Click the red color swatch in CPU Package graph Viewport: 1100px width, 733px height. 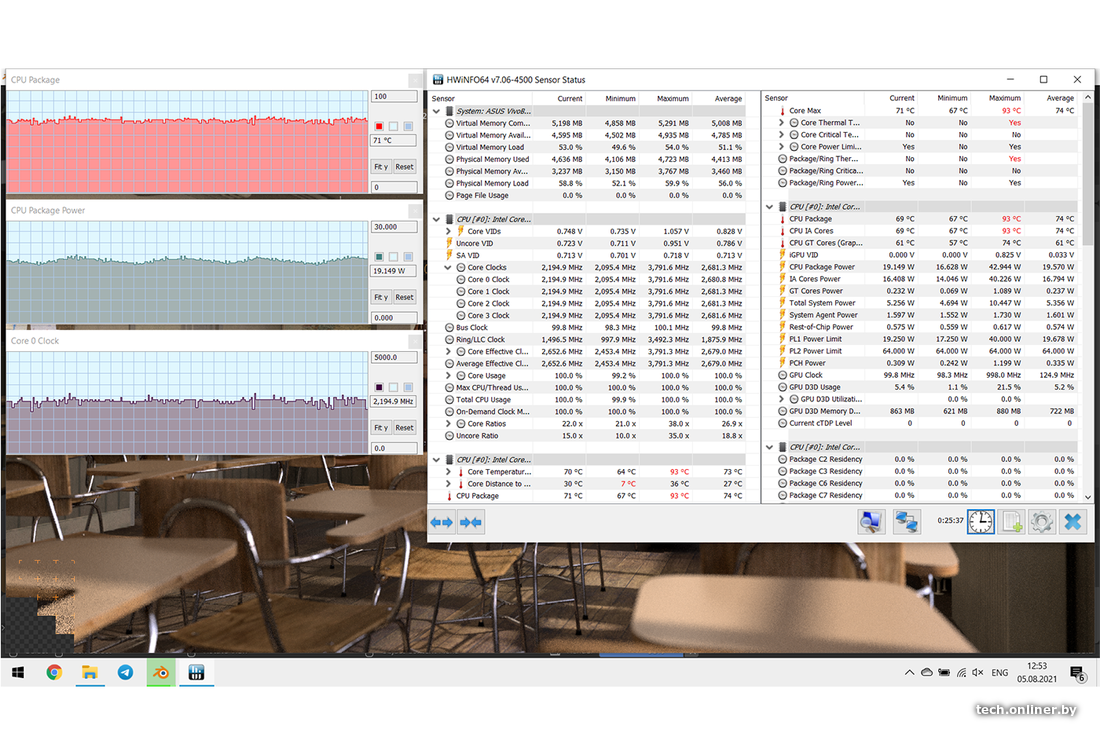[x=379, y=126]
